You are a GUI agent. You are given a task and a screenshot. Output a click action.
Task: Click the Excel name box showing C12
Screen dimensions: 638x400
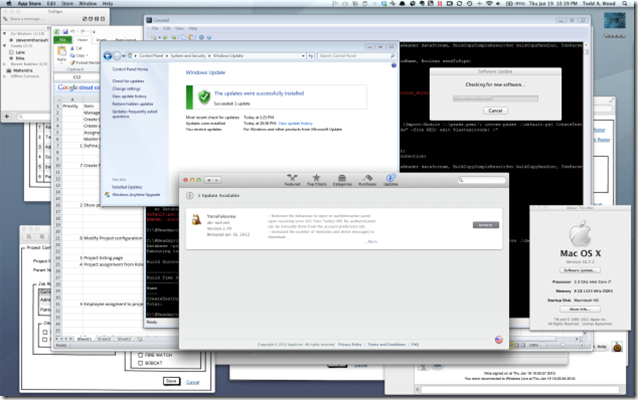click(77, 77)
